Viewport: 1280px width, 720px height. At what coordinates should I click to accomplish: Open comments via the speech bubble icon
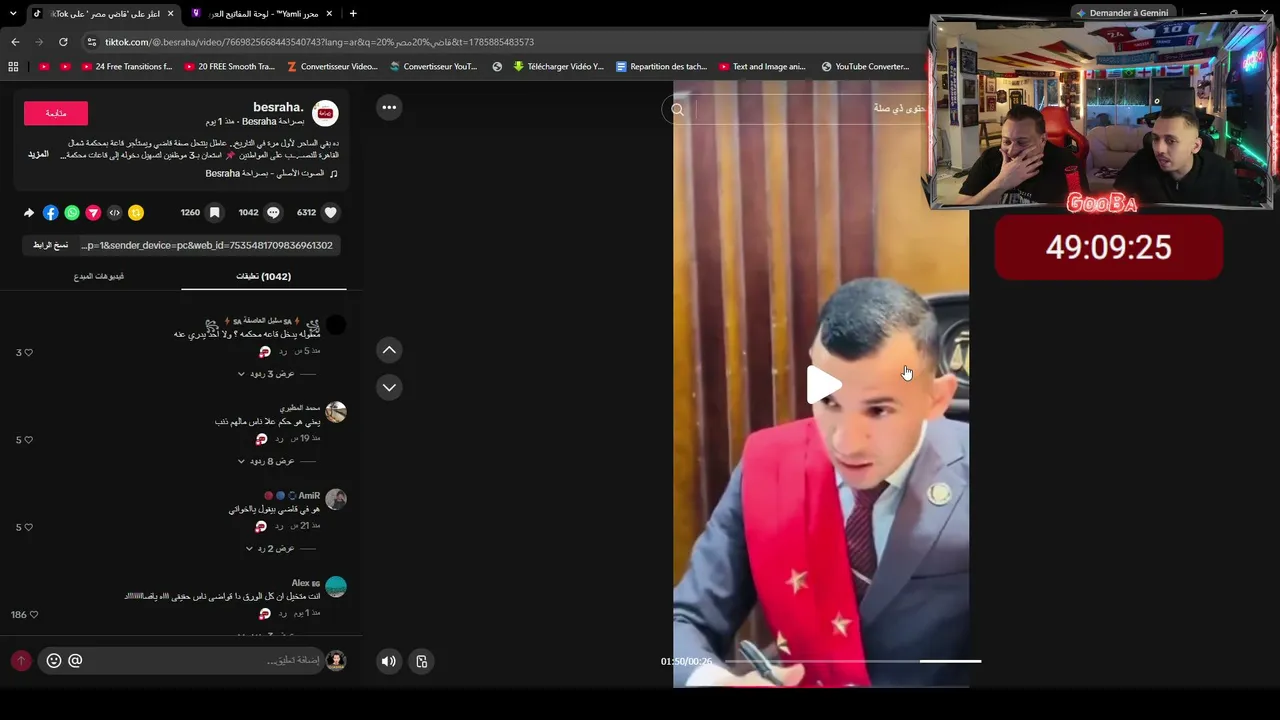273,213
